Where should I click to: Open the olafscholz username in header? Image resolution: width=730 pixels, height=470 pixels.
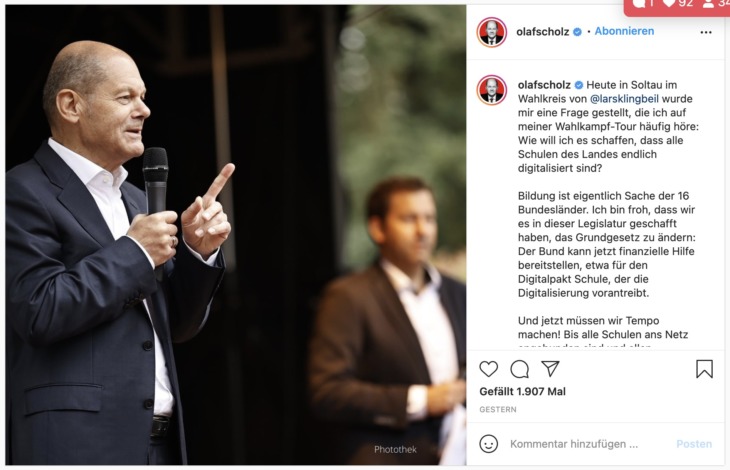click(542, 32)
